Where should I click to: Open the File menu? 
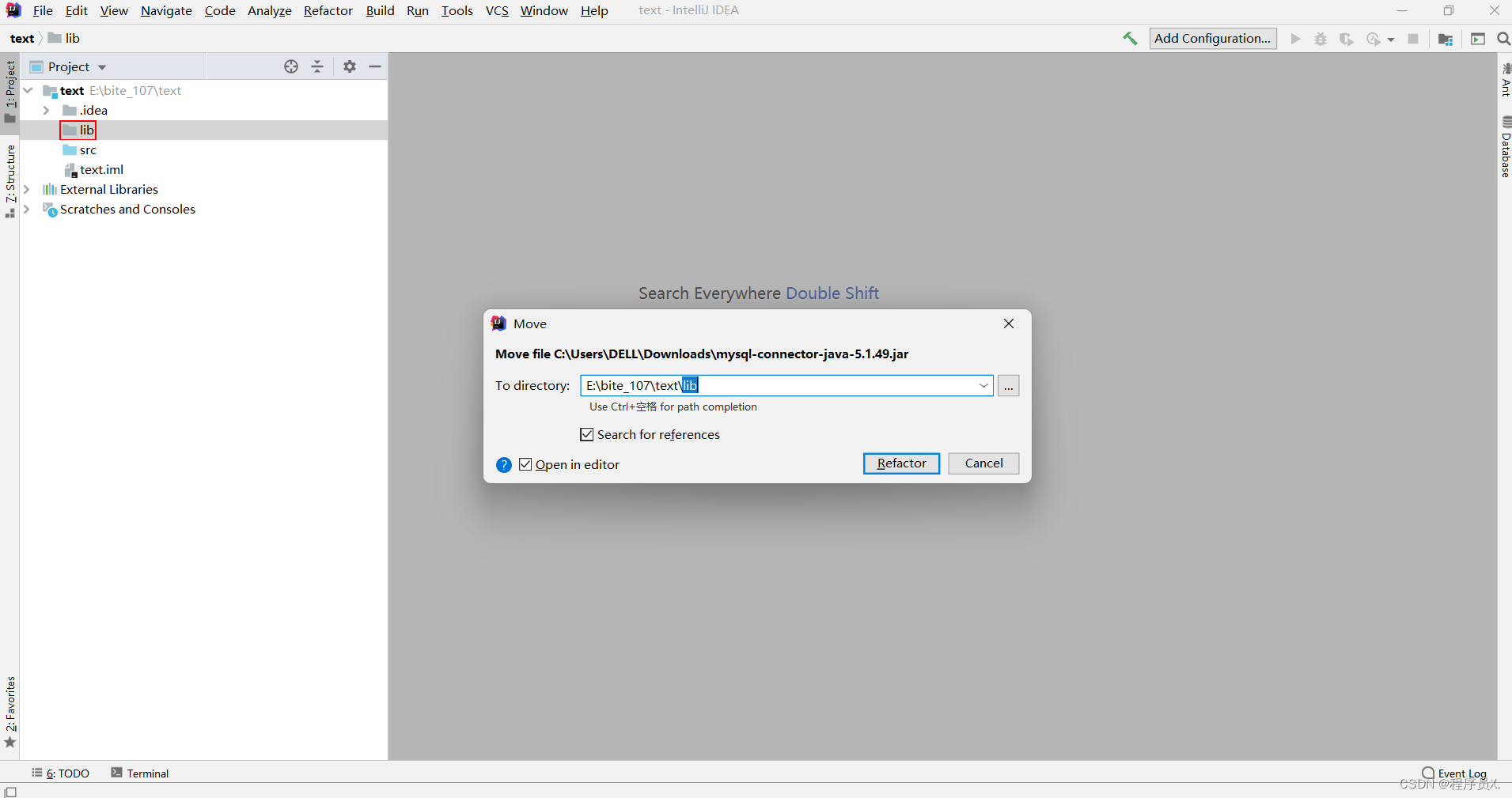coord(43,10)
